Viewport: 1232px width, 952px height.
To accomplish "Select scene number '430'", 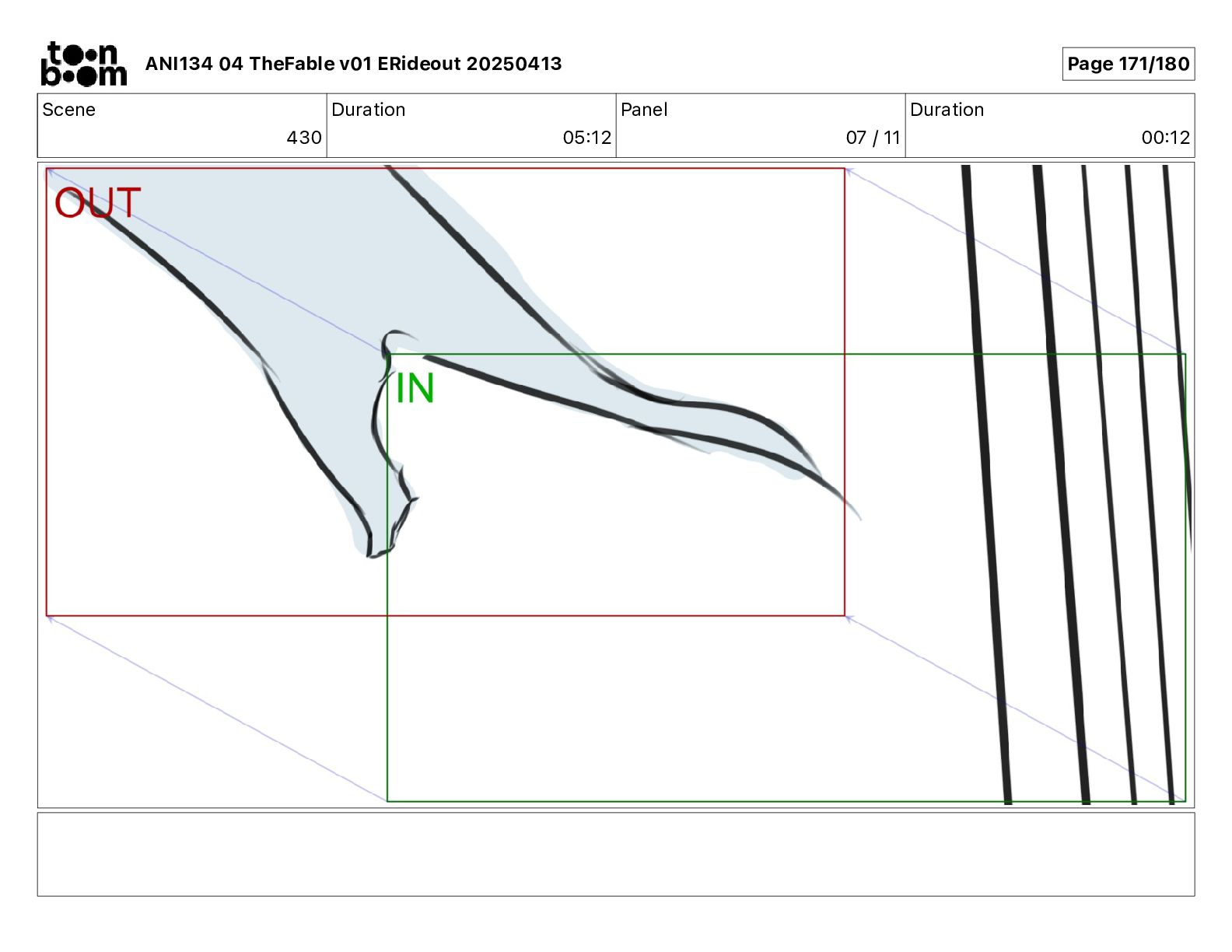I will (x=304, y=138).
